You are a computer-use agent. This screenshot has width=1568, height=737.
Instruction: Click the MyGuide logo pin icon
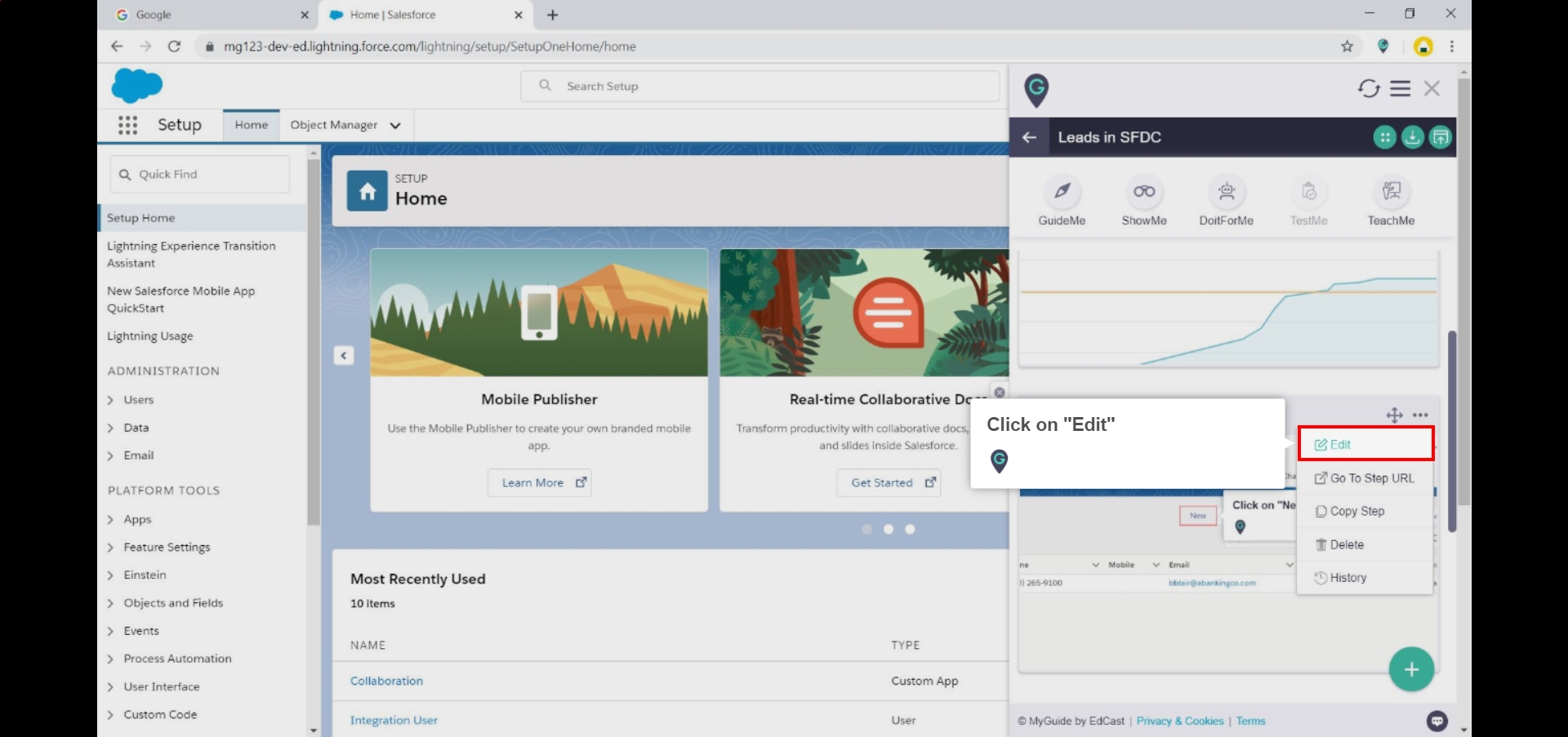tap(1036, 90)
